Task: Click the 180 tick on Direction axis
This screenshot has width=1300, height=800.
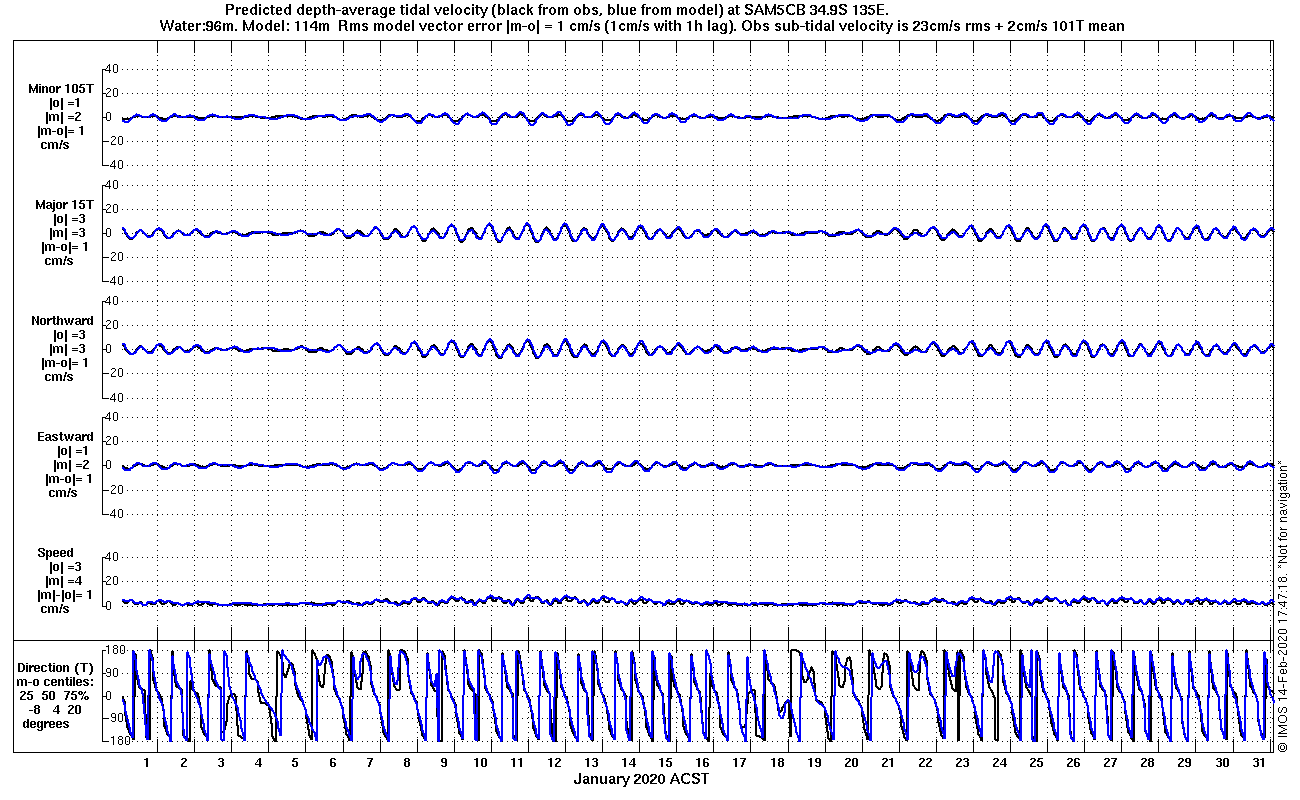Action: [x=115, y=651]
